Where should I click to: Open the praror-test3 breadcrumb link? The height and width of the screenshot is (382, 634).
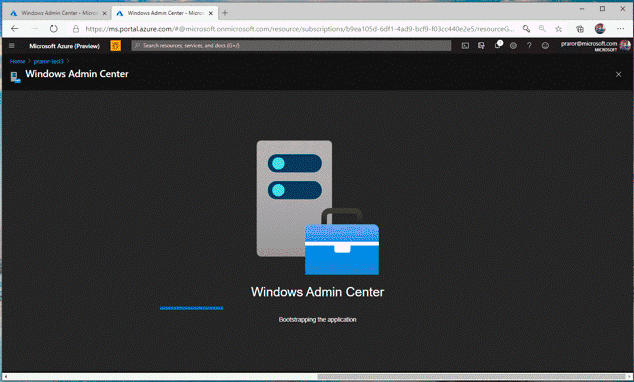[x=49, y=61]
